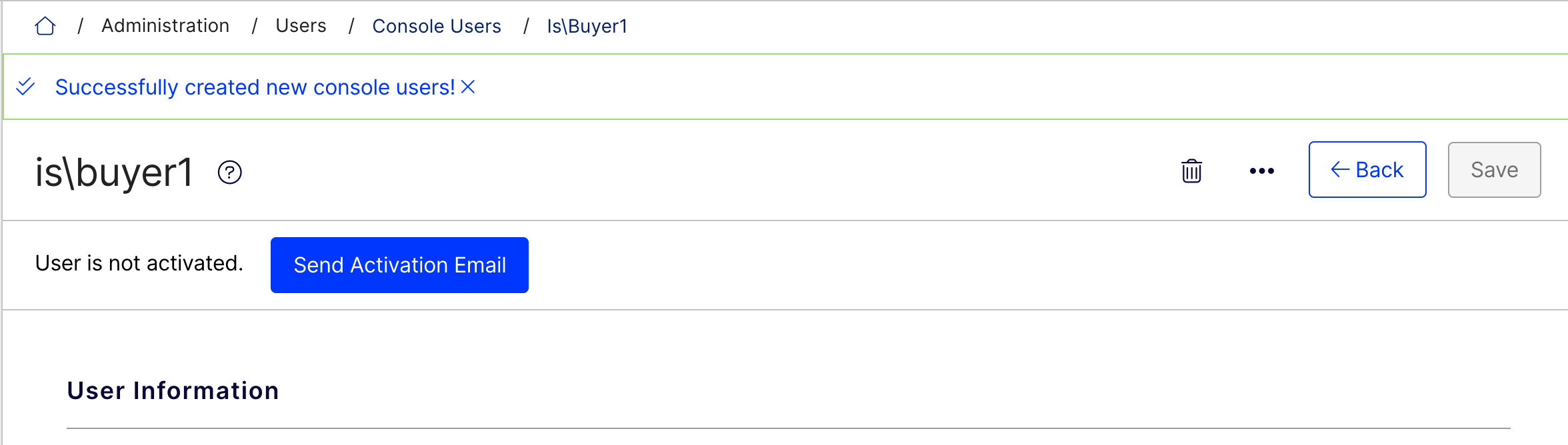1568x445 pixels.
Task: Select the User Information section heading
Action: coord(173,391)
